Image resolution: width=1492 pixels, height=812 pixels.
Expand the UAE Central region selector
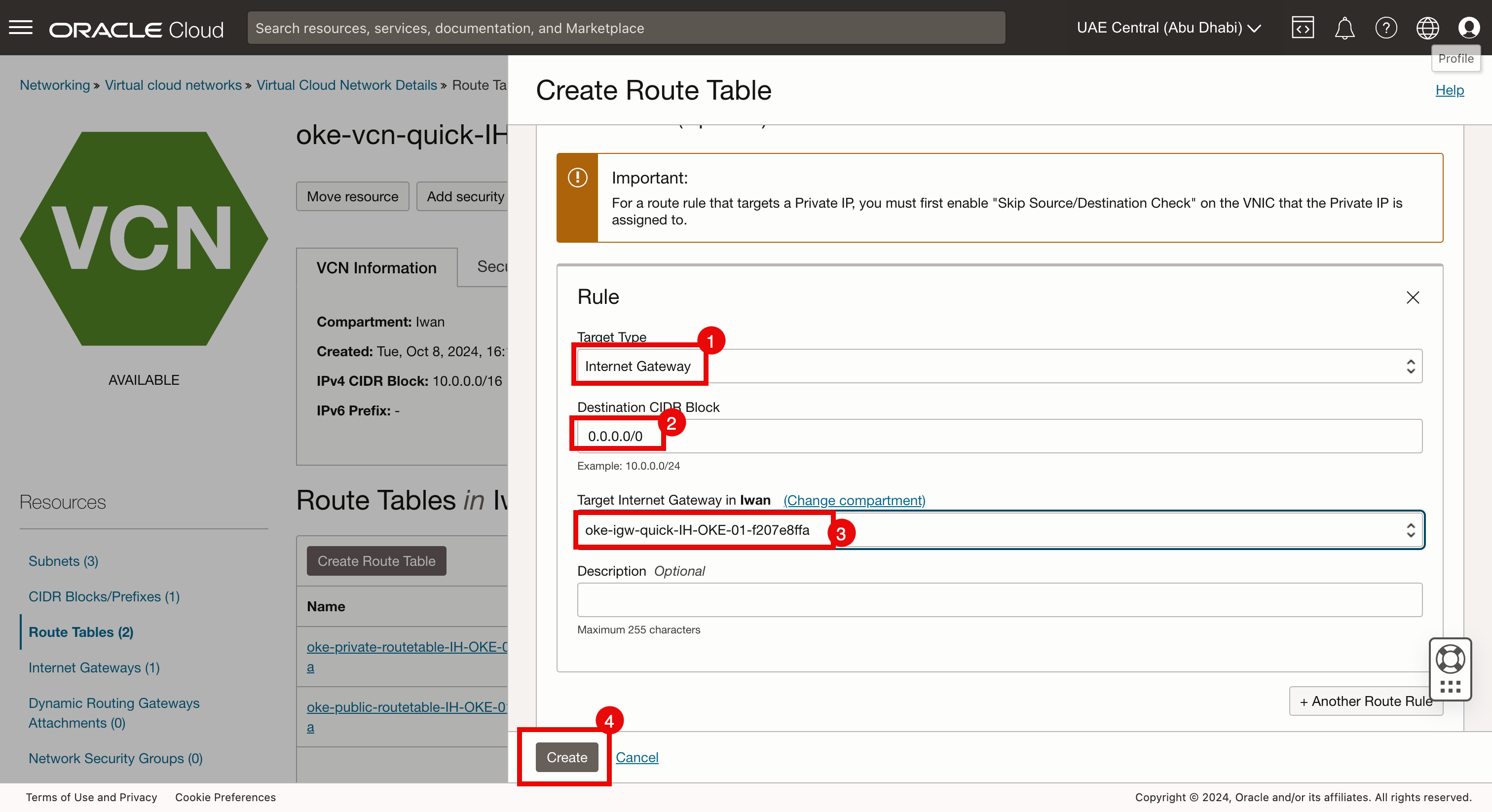[x=1168, y=27]
